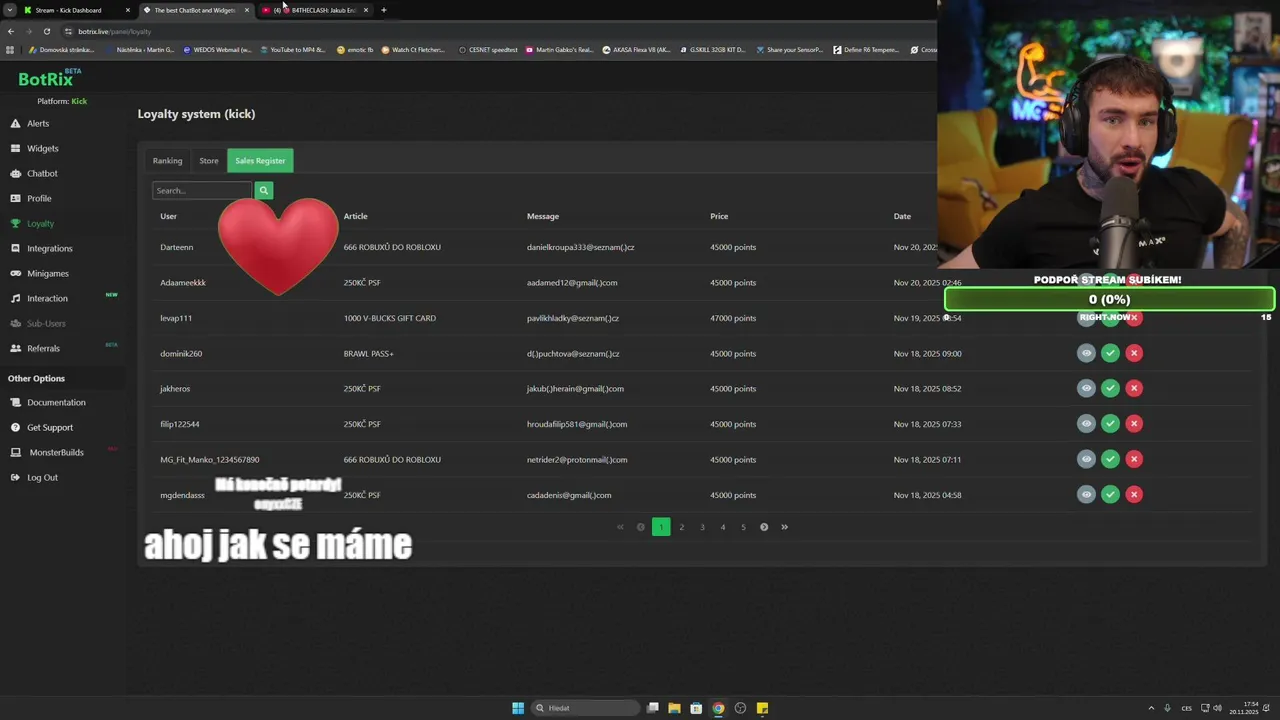Go to page 3 of the sales list
The width and height of the screenshot is (1280, 720).
[702, 527]
